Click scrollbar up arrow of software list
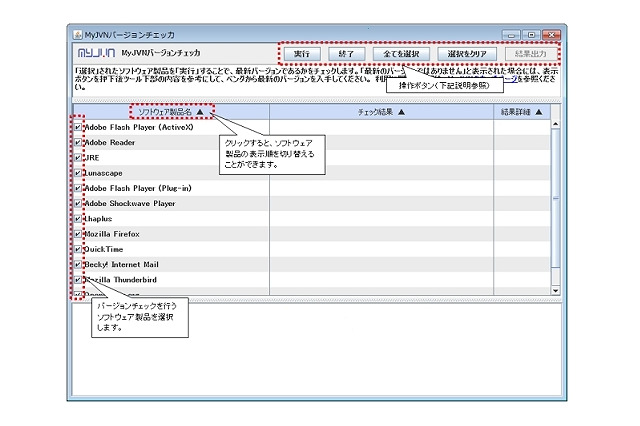The height and width of the screenshot is (426, 640). 555,124
